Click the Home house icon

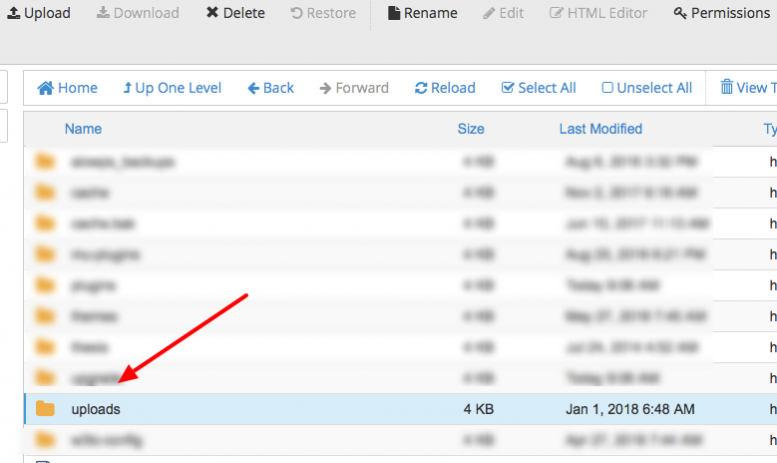pyautogui.click(x=46, y=88)
